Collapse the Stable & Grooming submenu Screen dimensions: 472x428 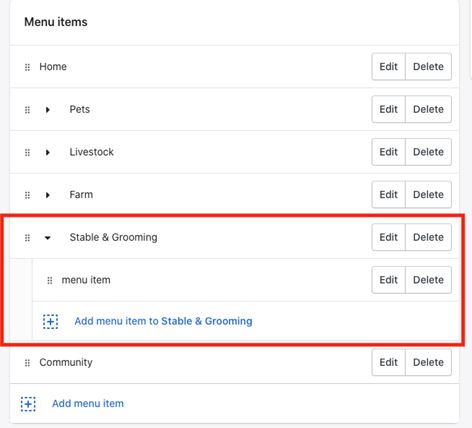tap(48, 238)
